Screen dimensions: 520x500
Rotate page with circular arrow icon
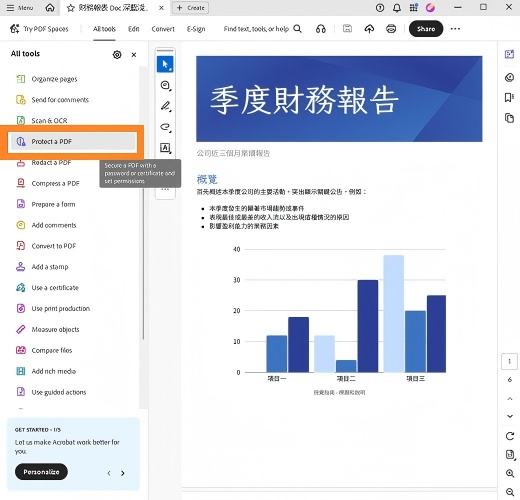(x=509, y=436)
